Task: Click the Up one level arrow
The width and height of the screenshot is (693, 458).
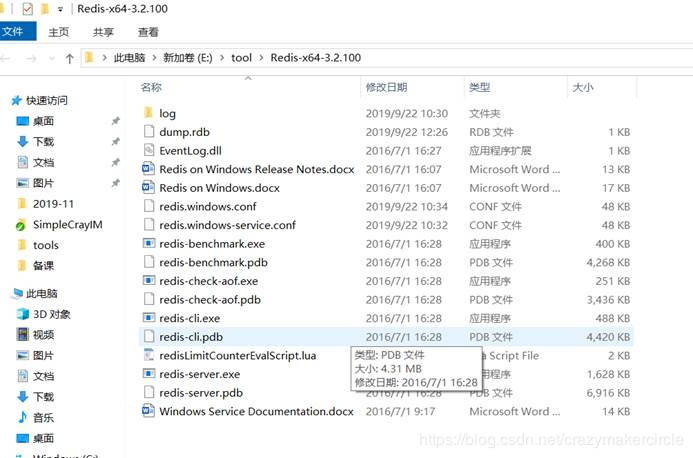Action: coord(69,58)
